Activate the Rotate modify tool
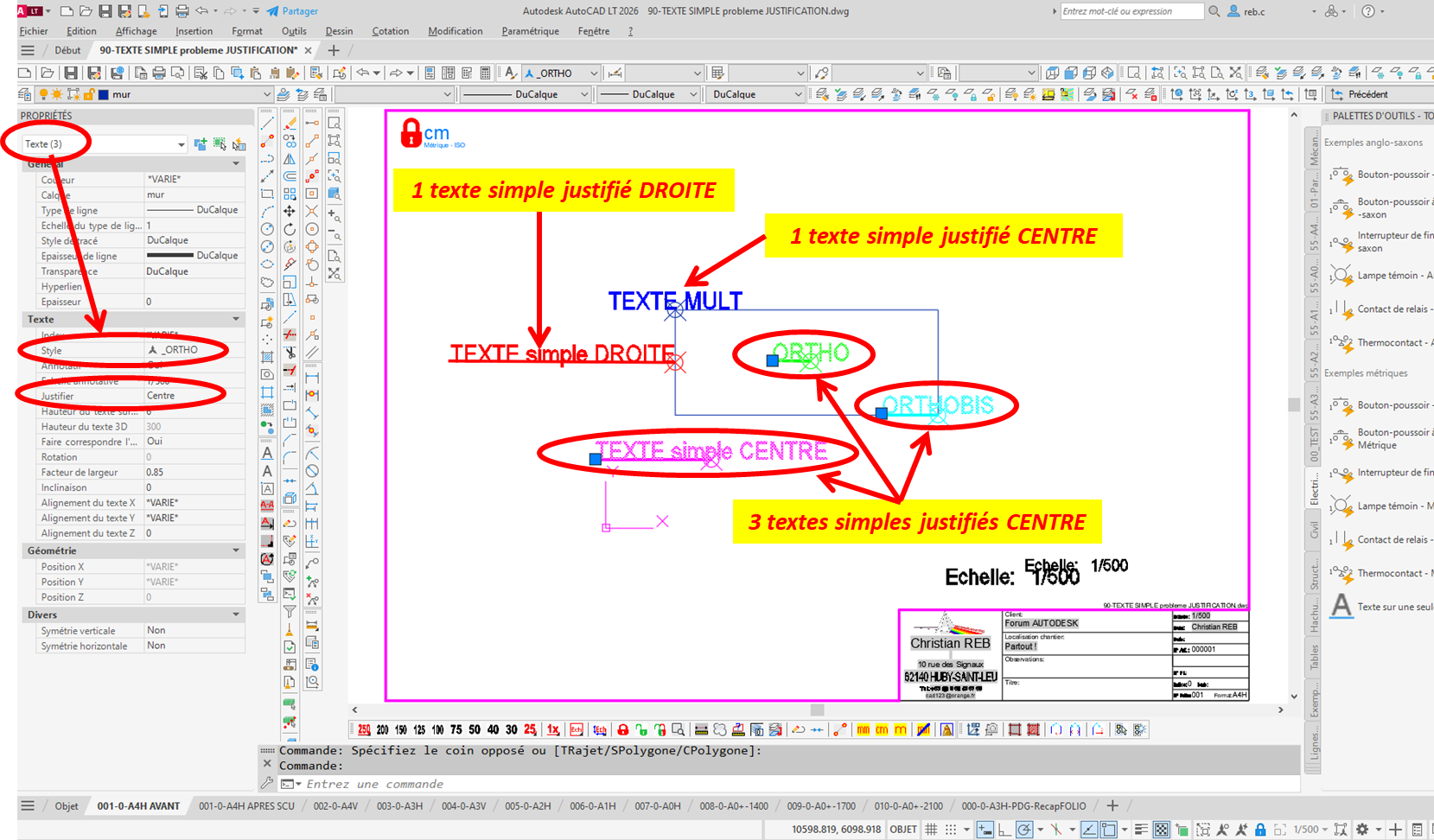This screenshot has width=1434, height=840. (290, 229)
